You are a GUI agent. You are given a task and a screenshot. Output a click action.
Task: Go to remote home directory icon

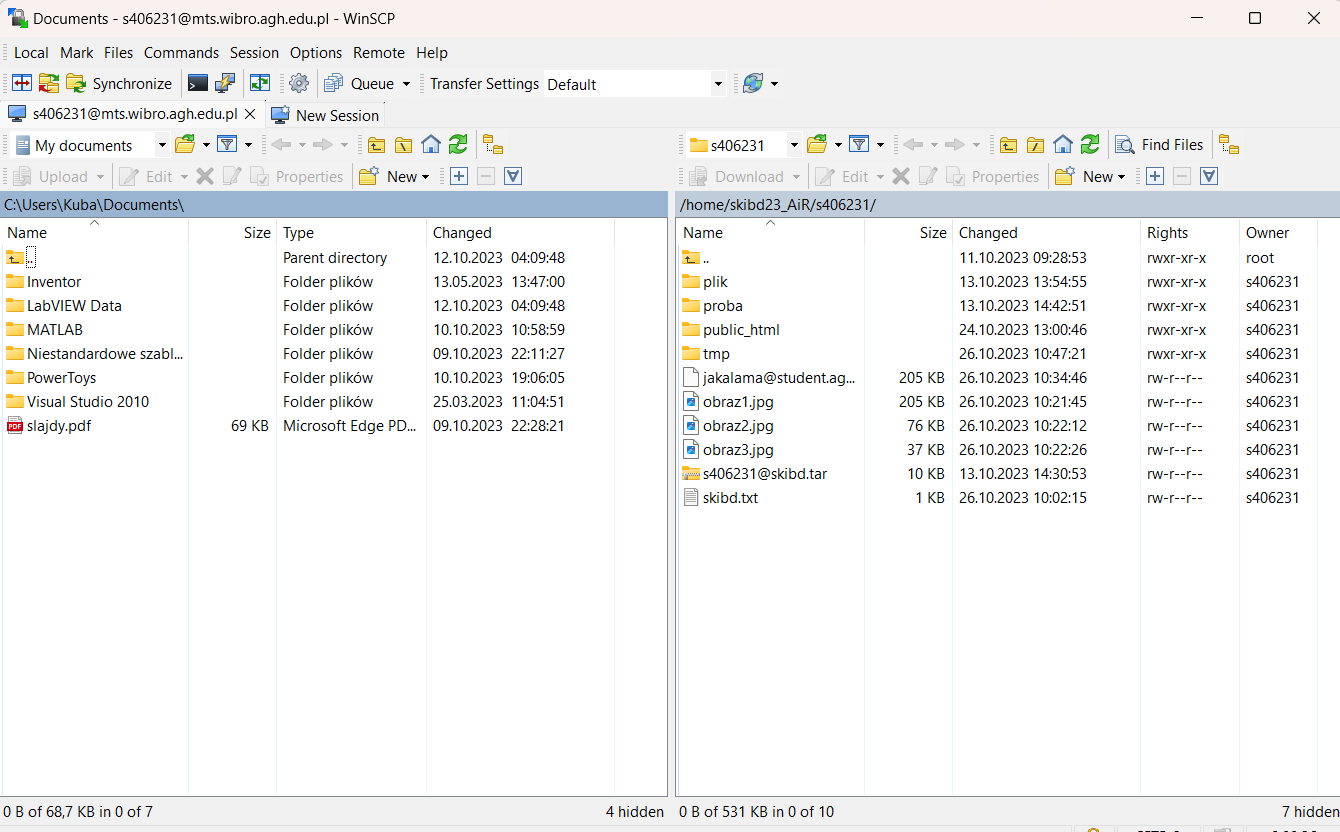point(1063,145)
